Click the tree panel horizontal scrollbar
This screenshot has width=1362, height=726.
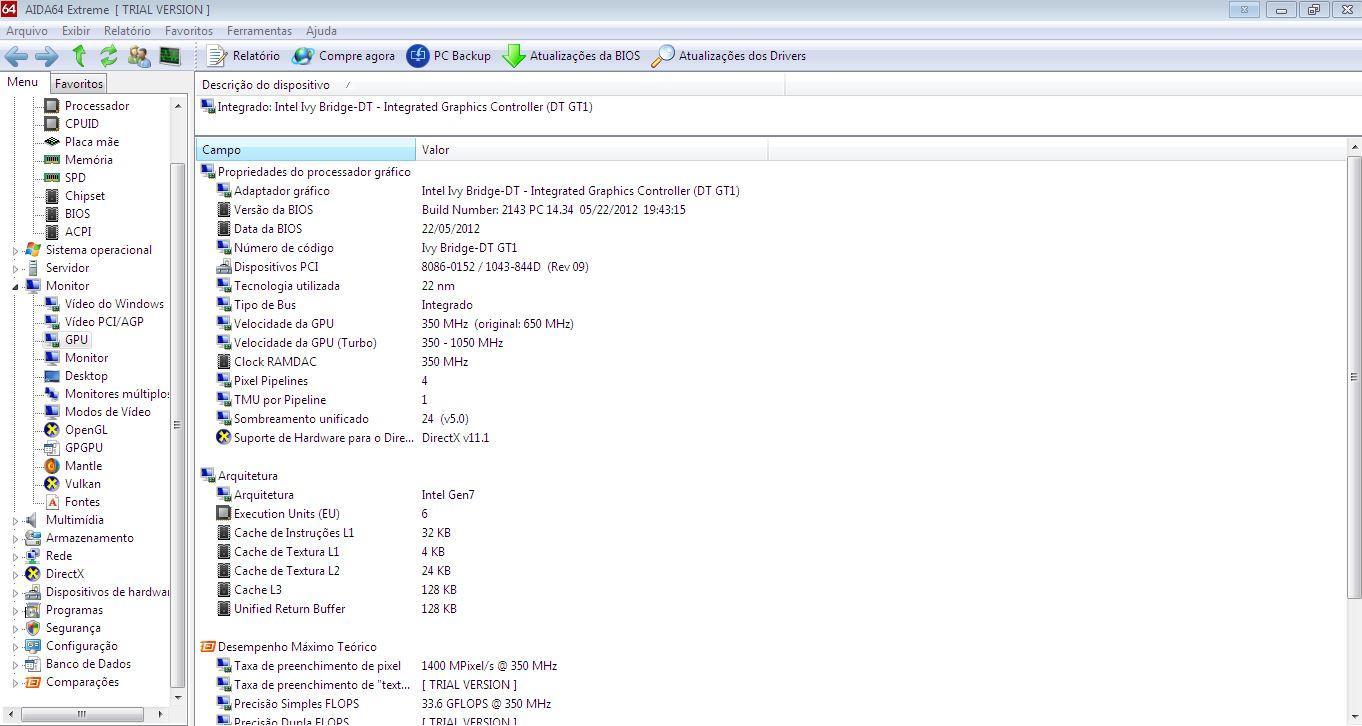pyautogui.click(x=81, y=714)
